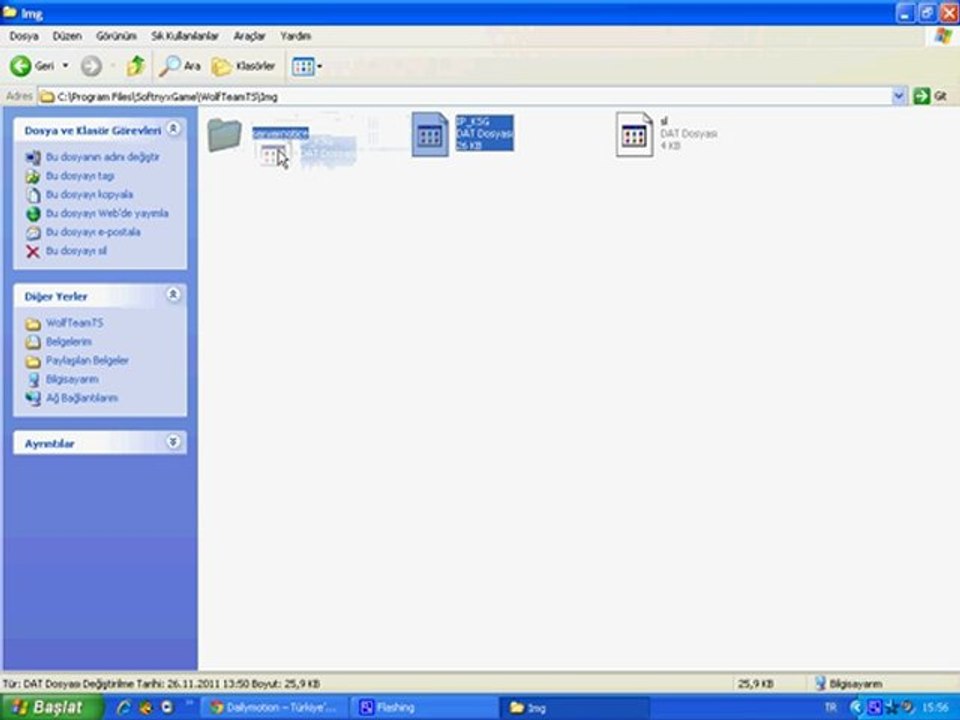This screenshot has height=720, width=960.
Task: Open the Yardım menu
Action: tap(295, 36)
